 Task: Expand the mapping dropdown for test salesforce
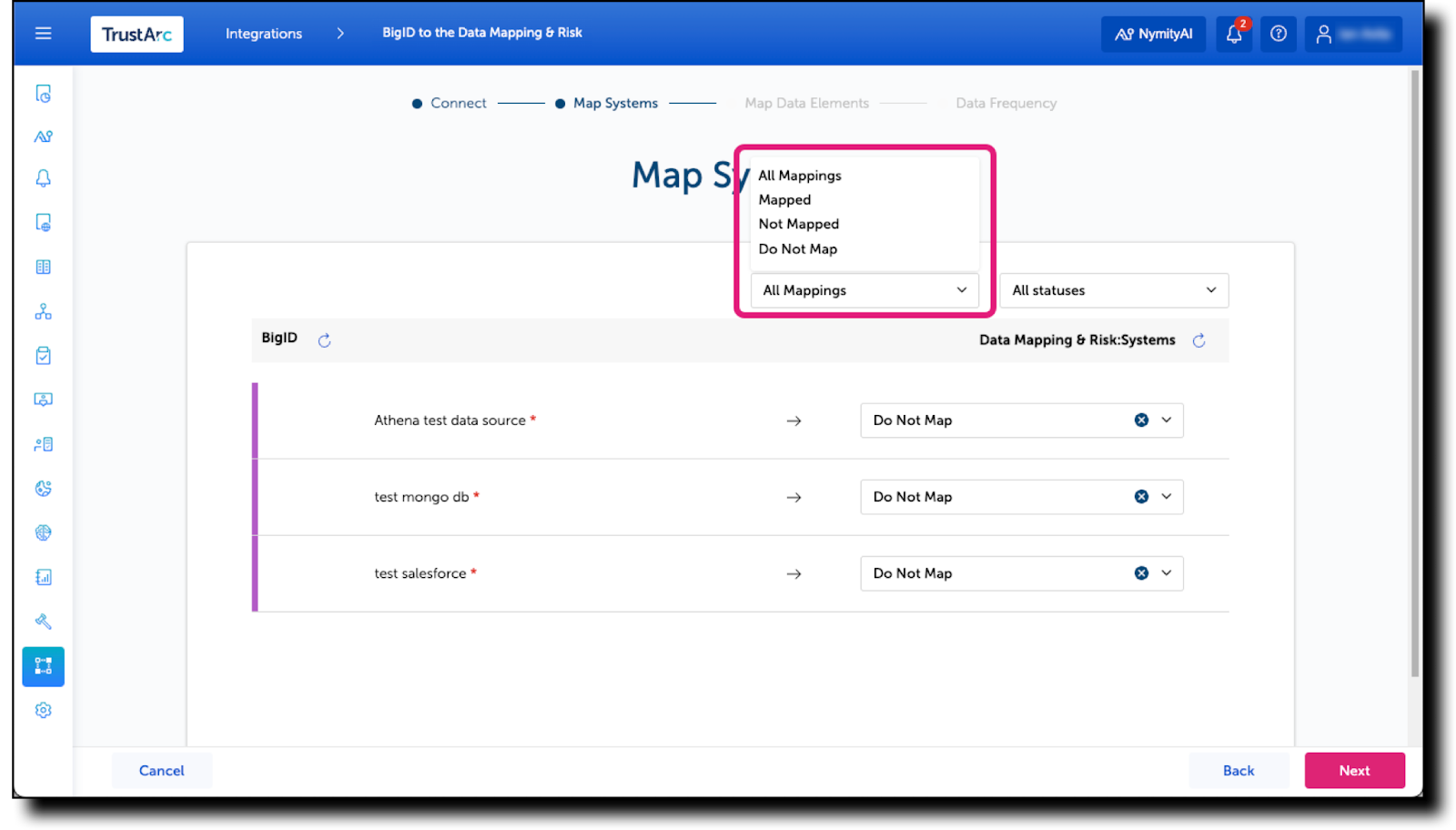click(1165, 572)
